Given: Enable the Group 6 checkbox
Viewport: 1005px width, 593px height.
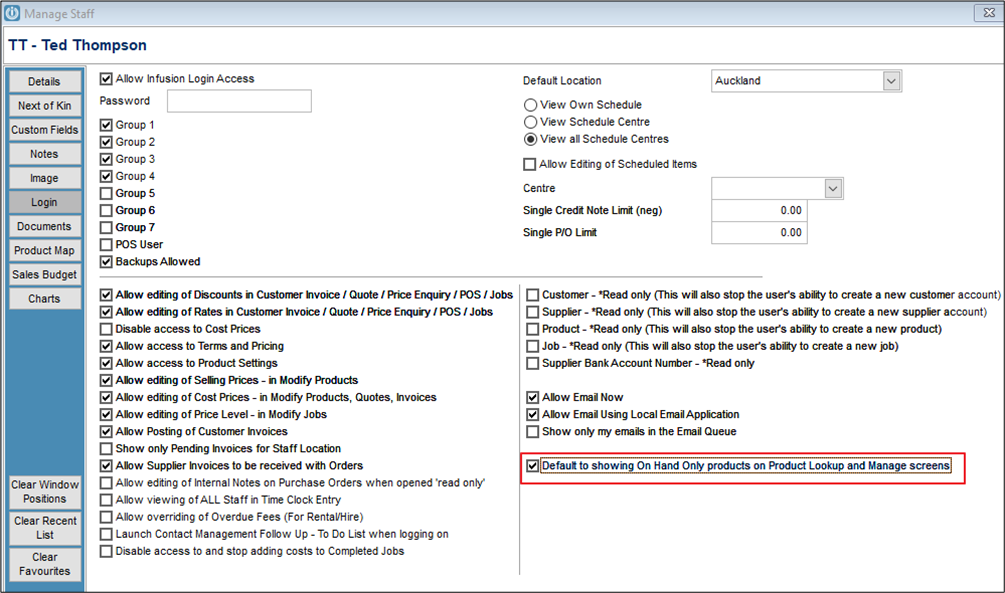Looking at the screenshot, I should [x=106, y=210].
